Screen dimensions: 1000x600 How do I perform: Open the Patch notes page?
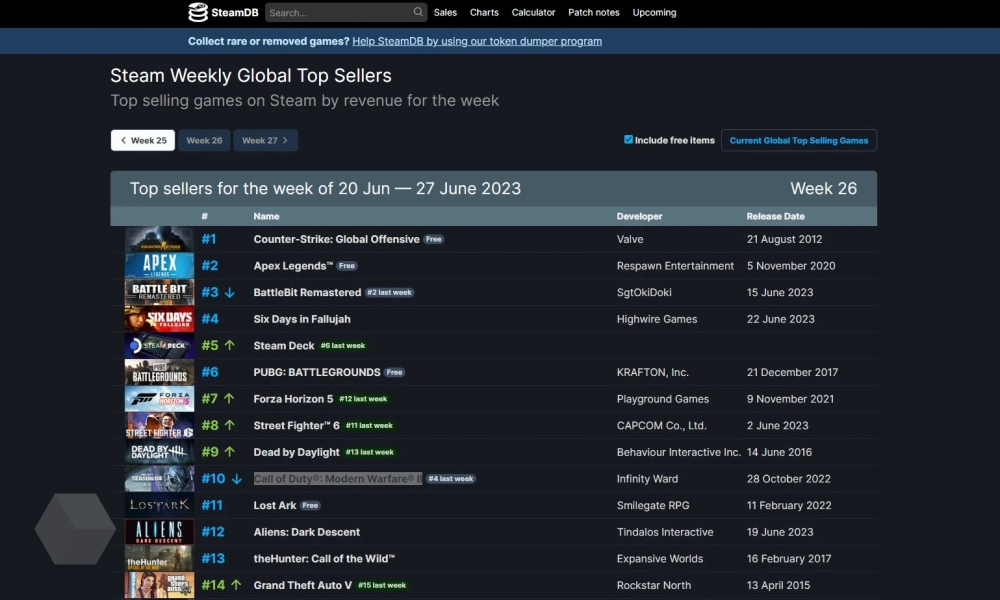coord(593,13)
